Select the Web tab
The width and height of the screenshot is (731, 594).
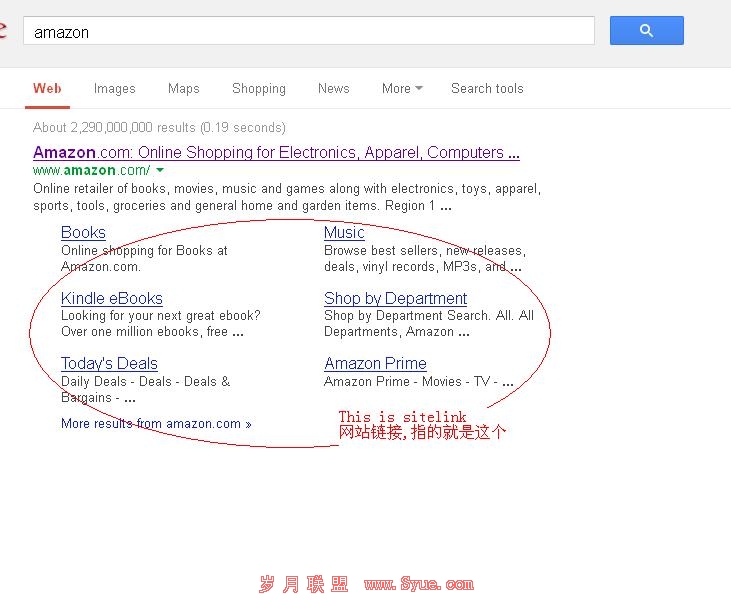click(x=47, y=89)
